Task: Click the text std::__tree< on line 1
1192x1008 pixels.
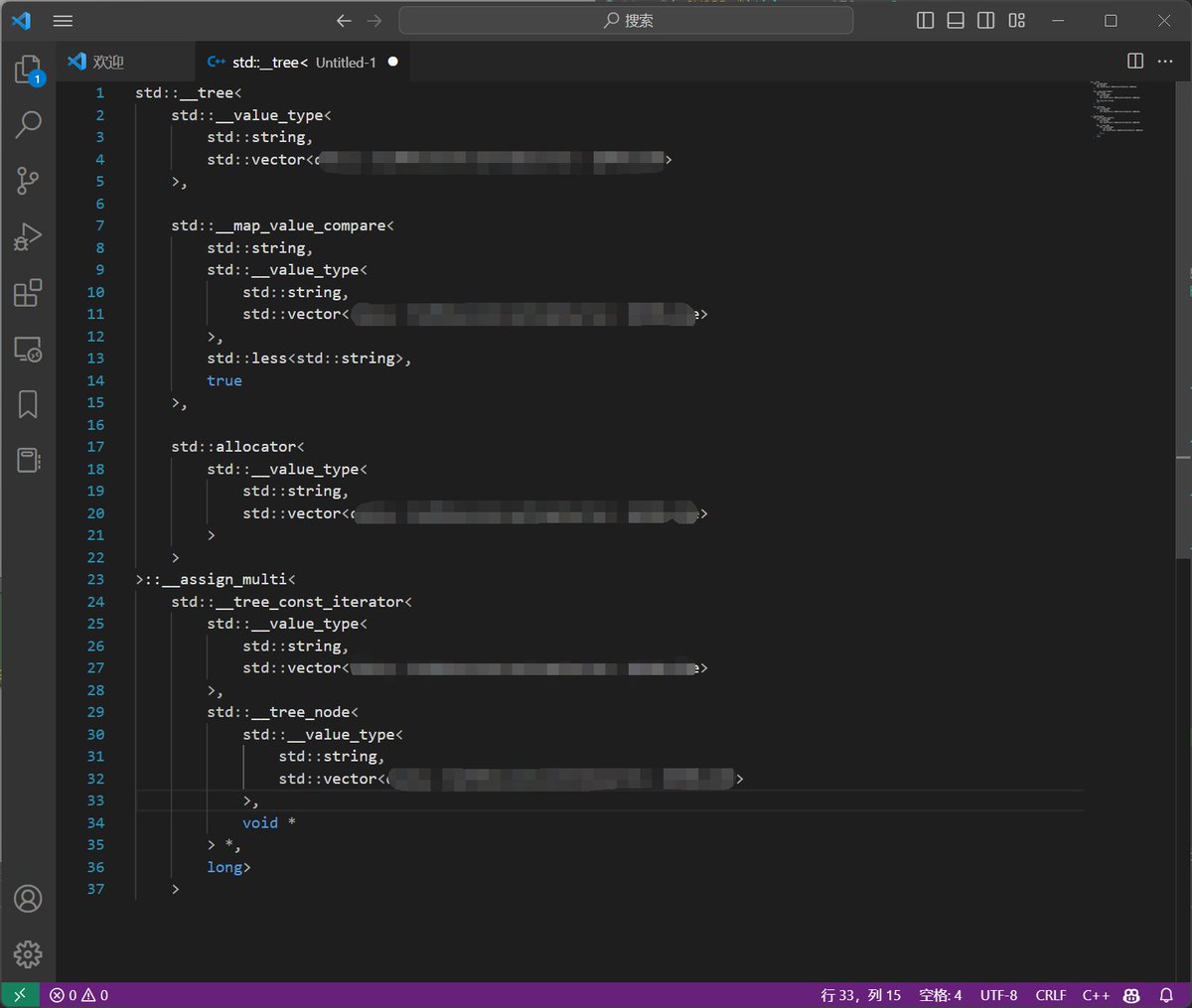Action: pos(189,92)
